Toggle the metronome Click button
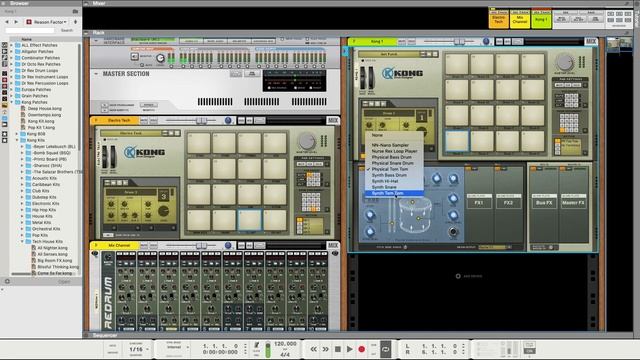The width and height of the screenshot is (640, 360). click(x=256, y=345)
